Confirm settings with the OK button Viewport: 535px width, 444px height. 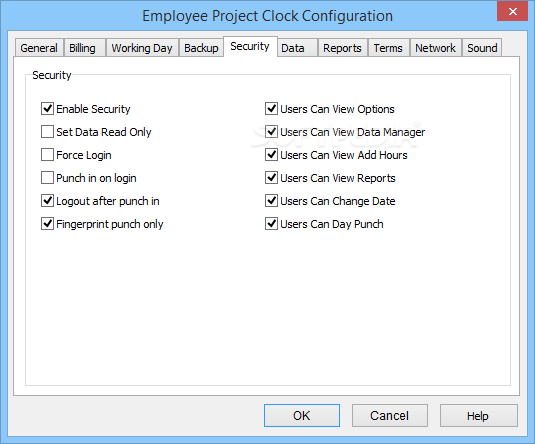[x=302, y=416]
